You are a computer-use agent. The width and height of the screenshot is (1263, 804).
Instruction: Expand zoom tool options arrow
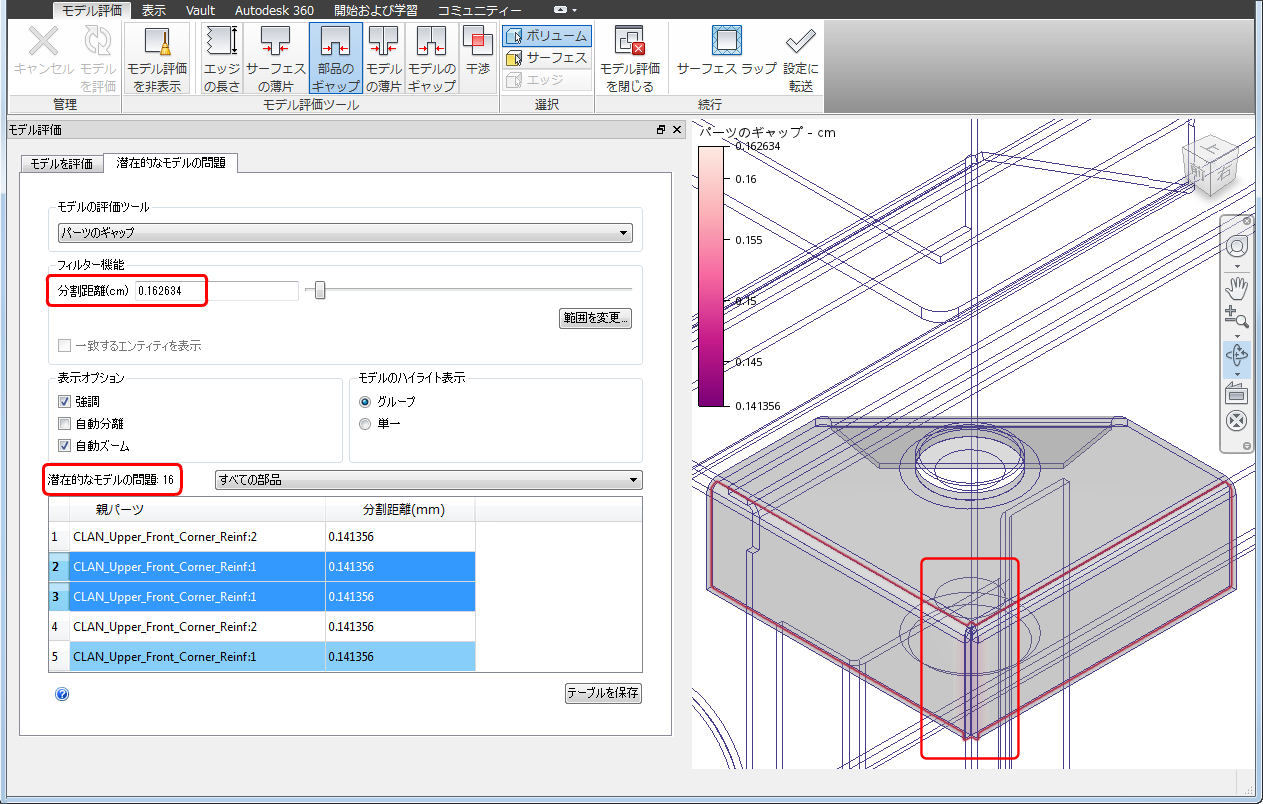coord(1237,336)
